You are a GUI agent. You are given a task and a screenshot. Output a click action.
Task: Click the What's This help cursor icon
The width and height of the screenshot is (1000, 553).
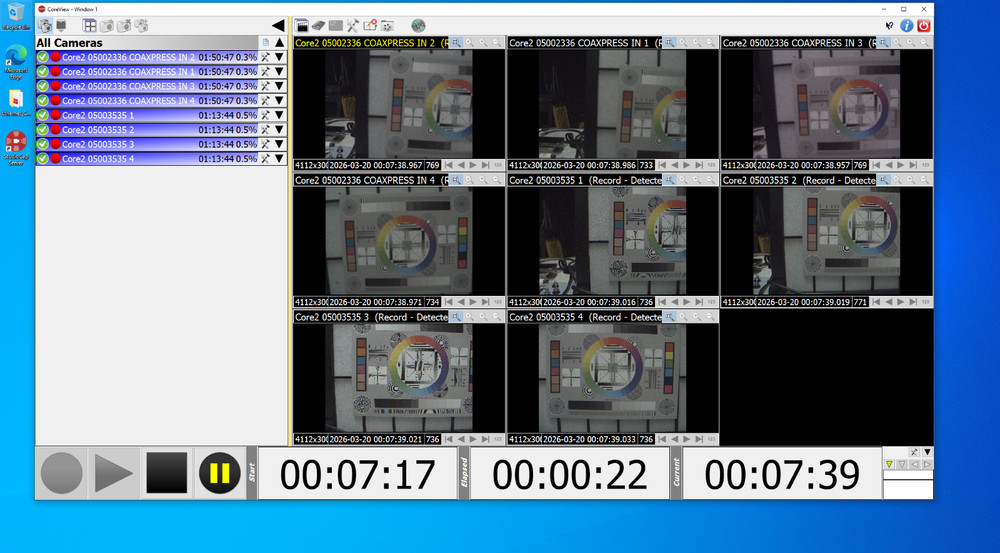pos(889,26)
